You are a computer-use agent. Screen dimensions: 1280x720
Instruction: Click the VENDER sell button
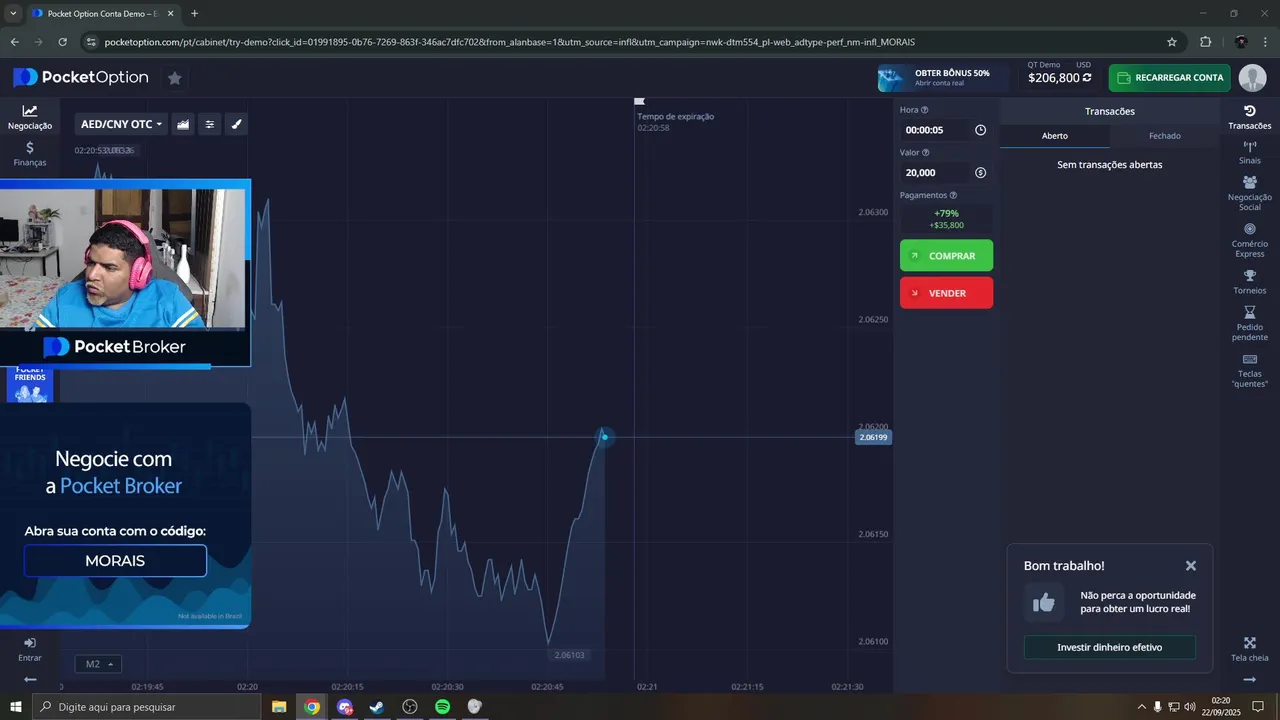click(946, 293)
